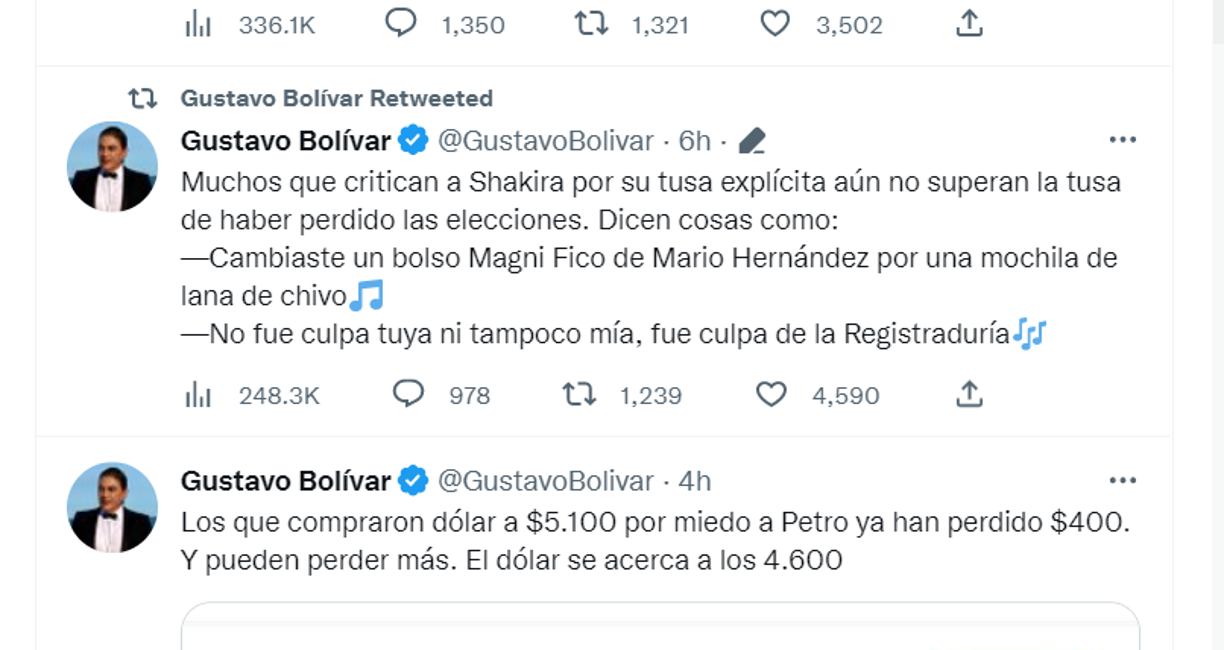1224x650 pixels.
Task: Select the retweet arrows beside 1,321
Action: 589,20
